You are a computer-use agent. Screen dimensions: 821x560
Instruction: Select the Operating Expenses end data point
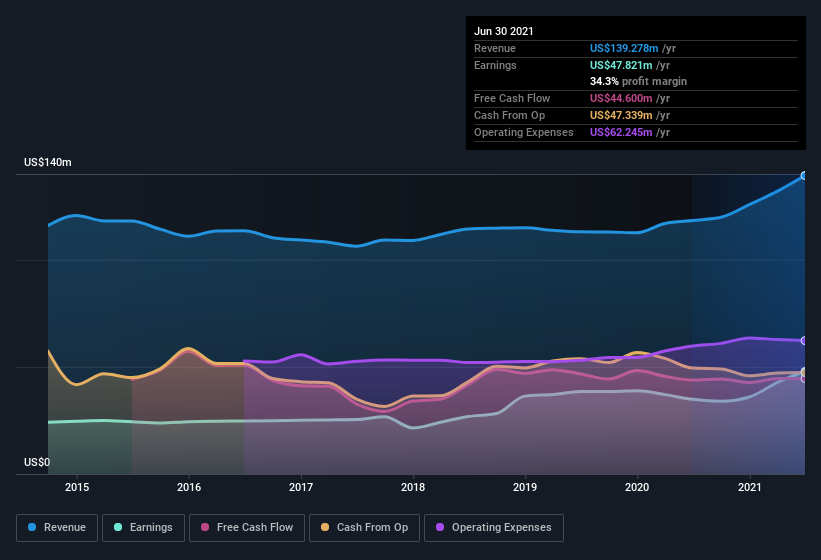click(x=804, y=341)
